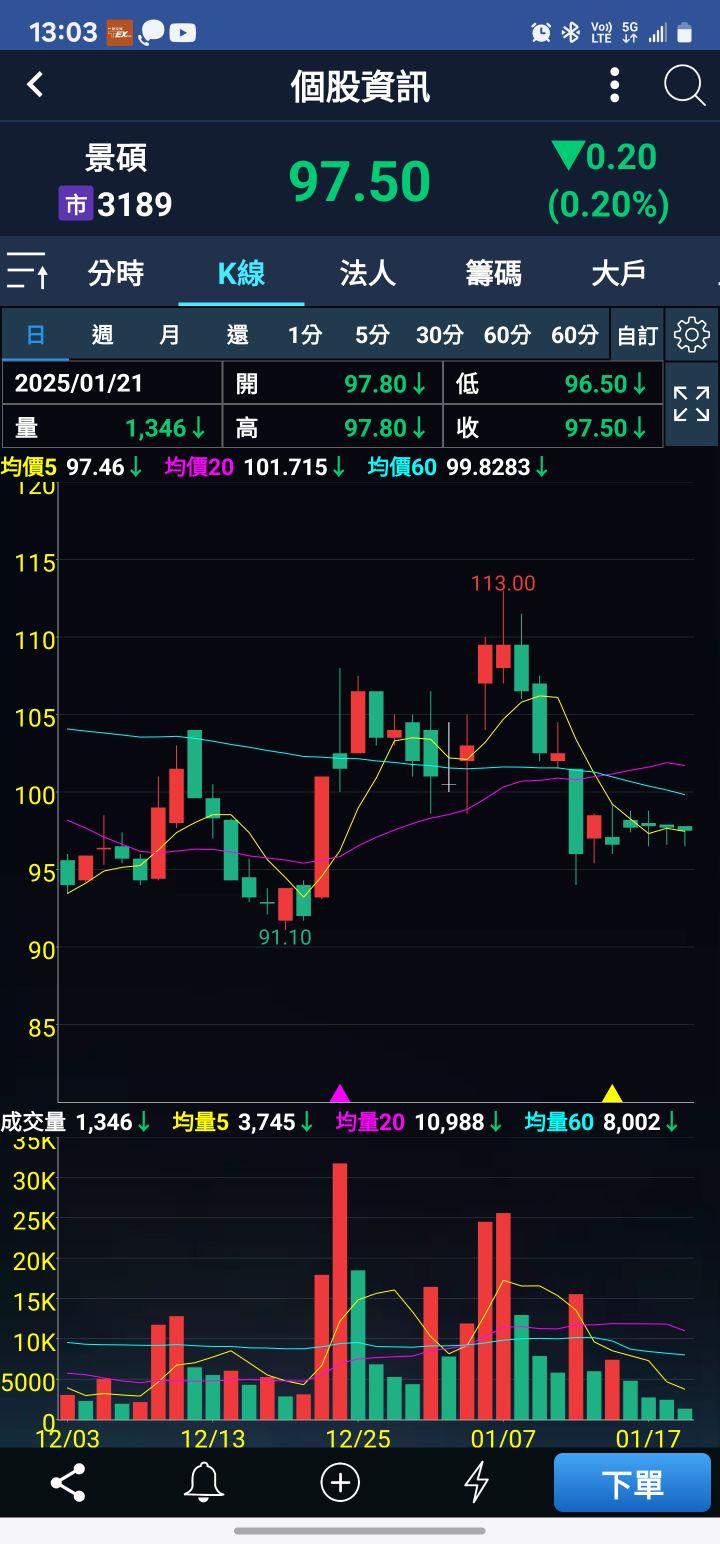The width and height of the screenshot is (720, 1544).
Task: Tap the Bluetooth status icon
Action: pos(571,32)
